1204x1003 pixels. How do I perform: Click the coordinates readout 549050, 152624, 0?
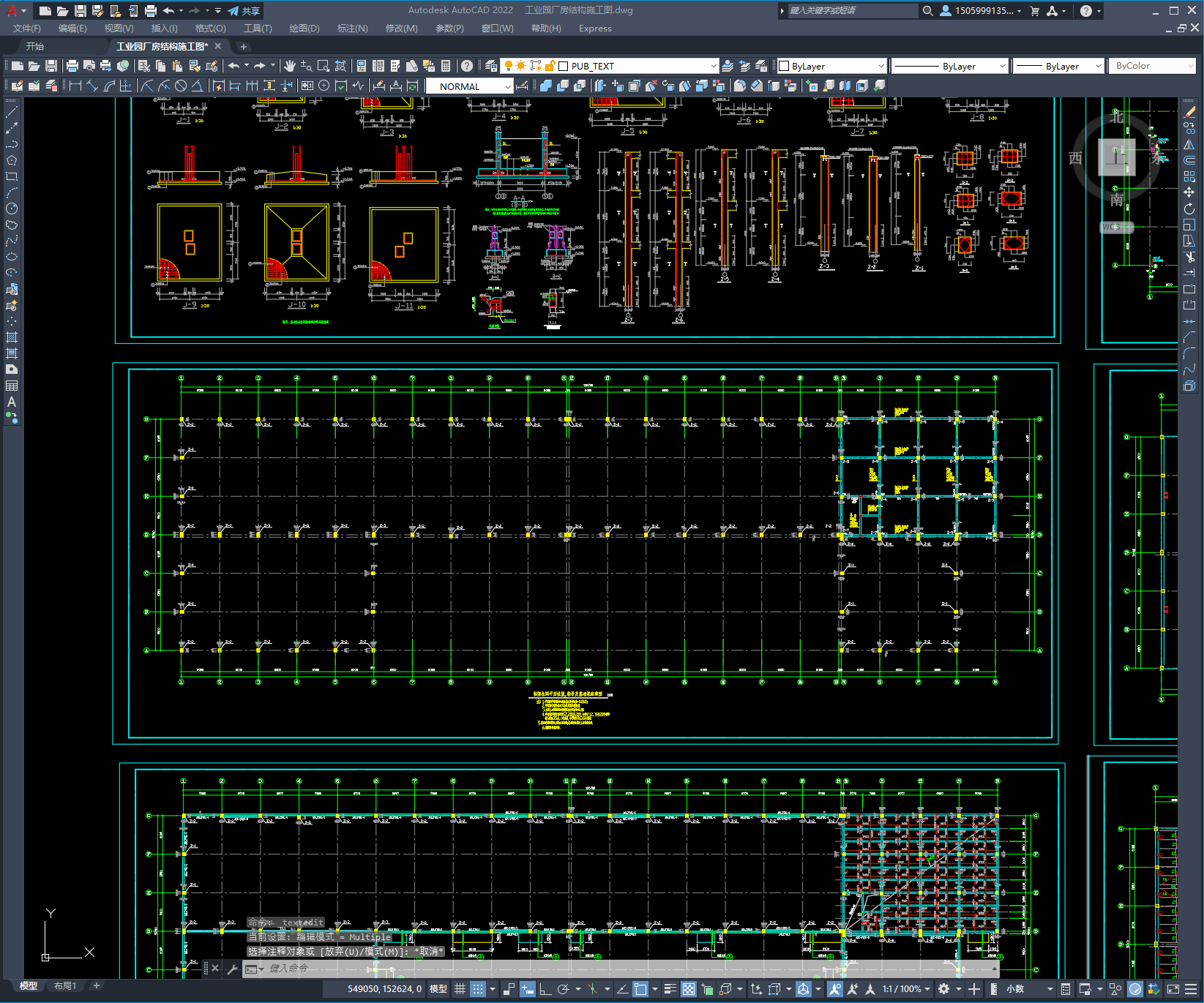point(384,989)
